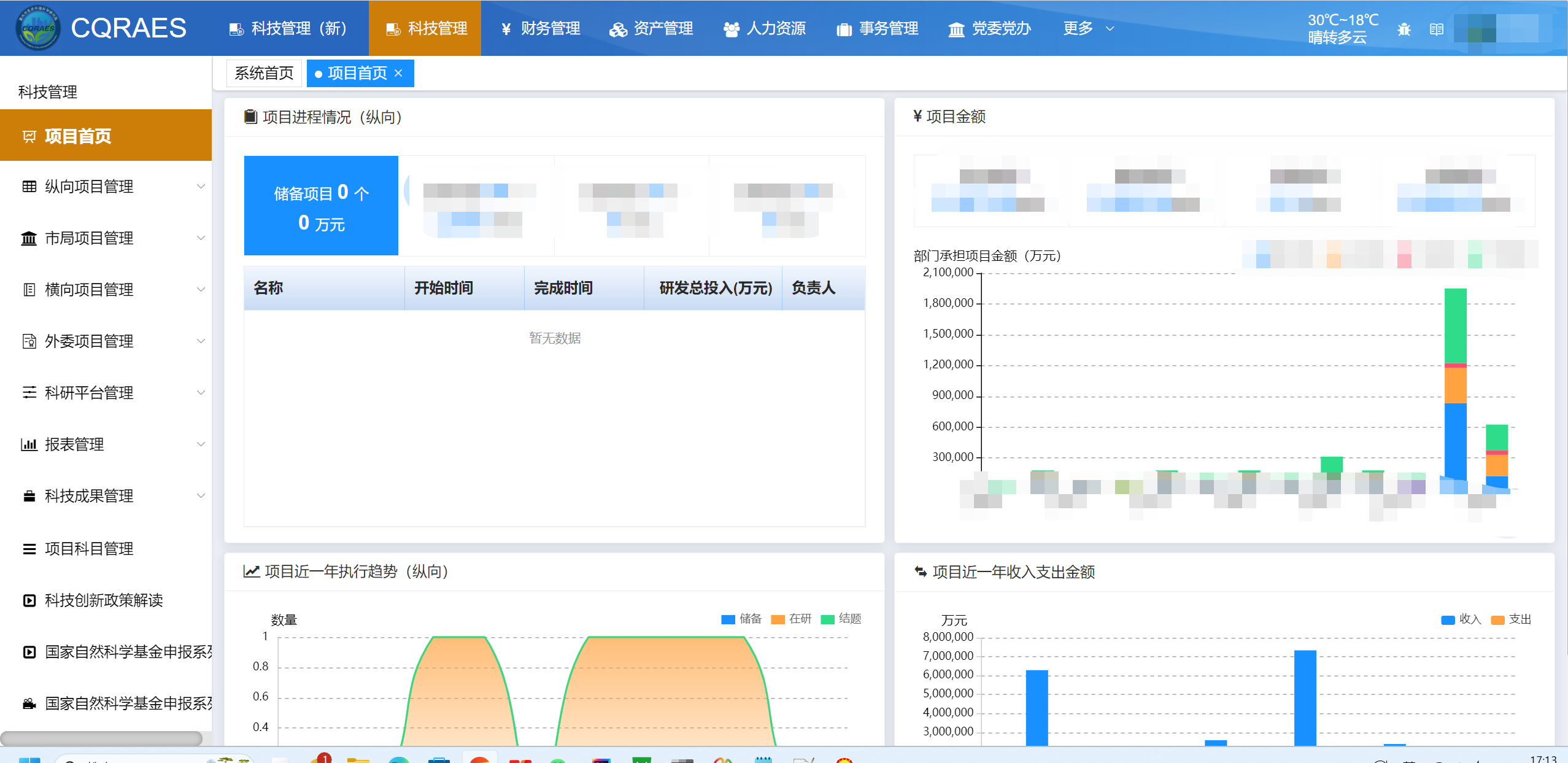Click the 财务管理 yen icon in top nav
The image size is (1568, 763).
[x=506, y=29]
